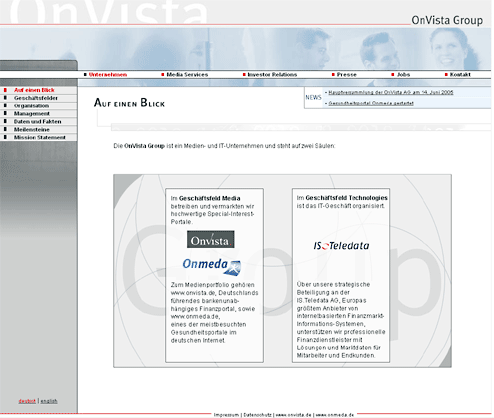494x418 pixels.
Task: Click the 'Geschäftsfeld Technologies' bold text
Action: (x=346, y=198)
